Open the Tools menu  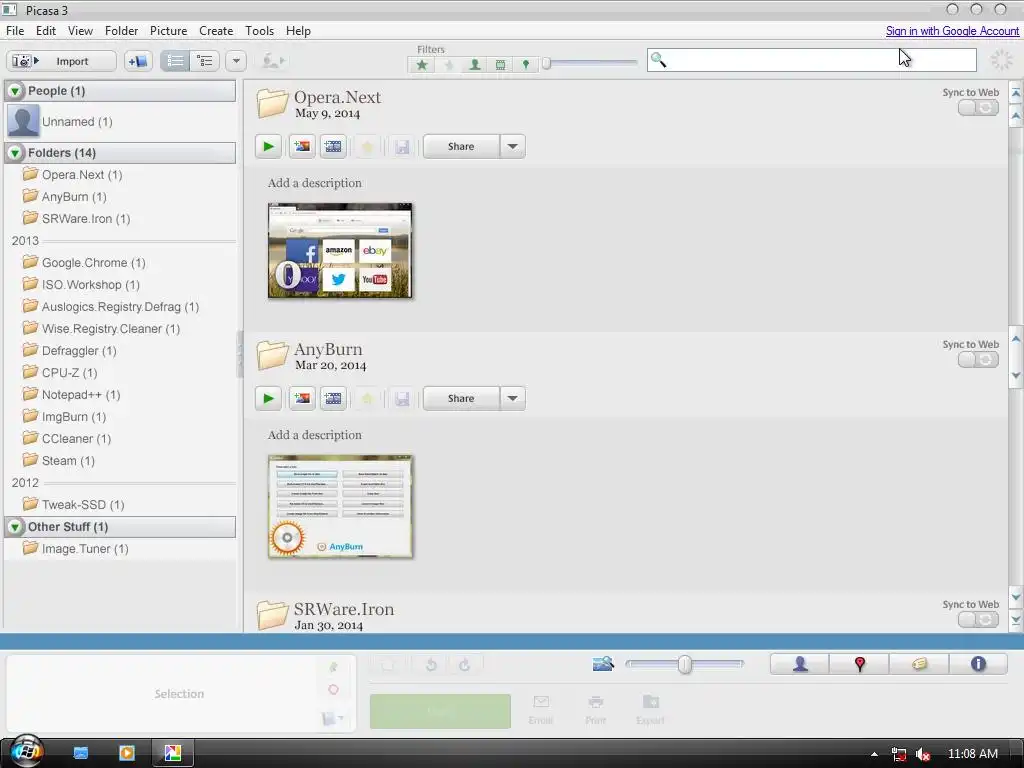coord(259,31)
